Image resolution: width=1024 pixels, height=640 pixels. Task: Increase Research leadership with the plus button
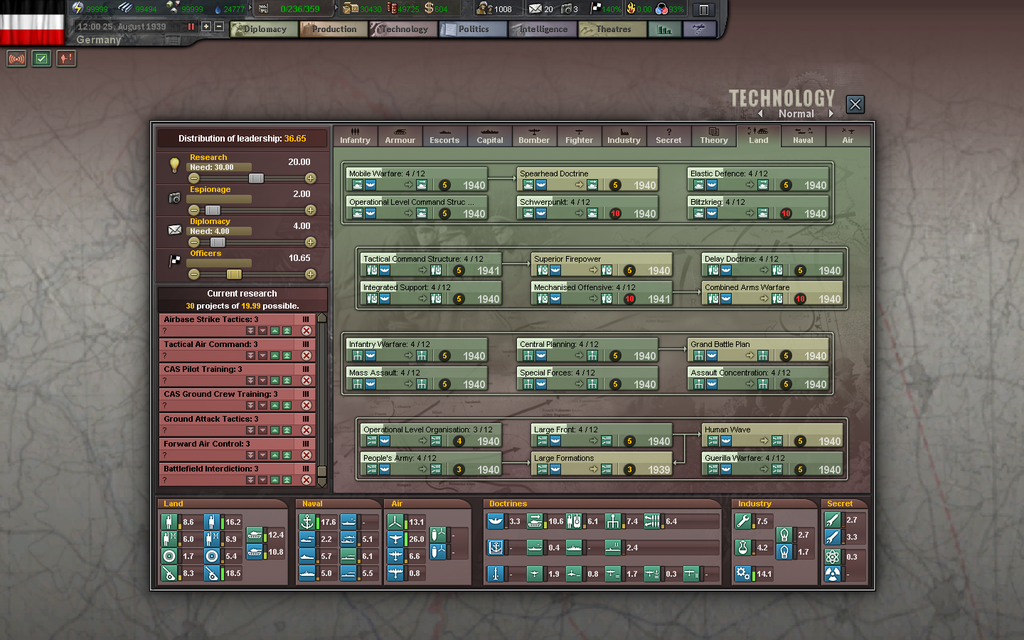[x=310, y=178]
